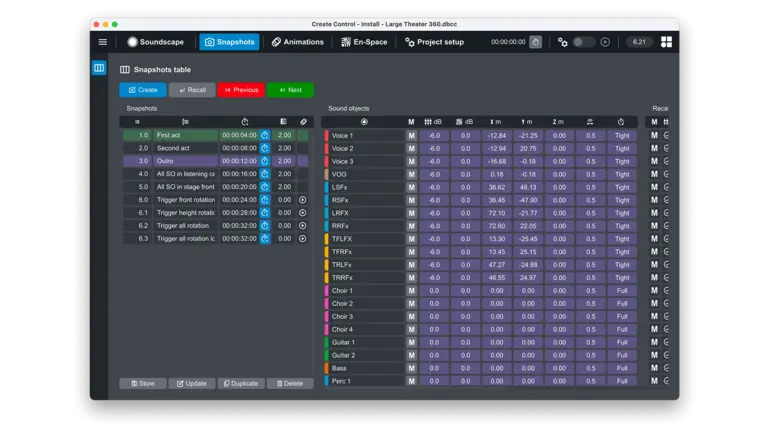Switch to the En-Space tab
Image resolution: width=768 pixels, height=433 pixels.
click(364, 42)
